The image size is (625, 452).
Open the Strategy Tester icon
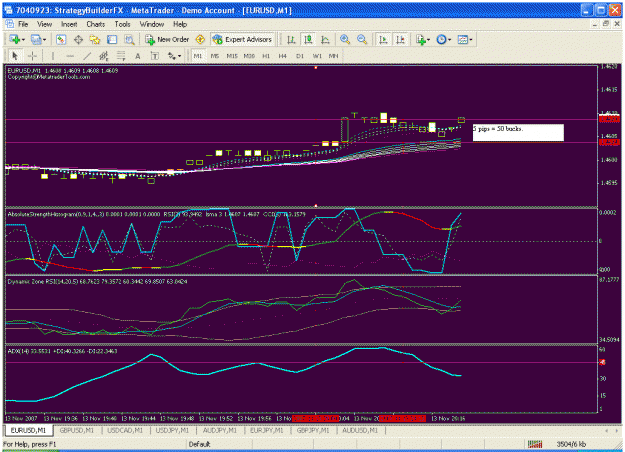pyautogui.click(x=129, y=39)
